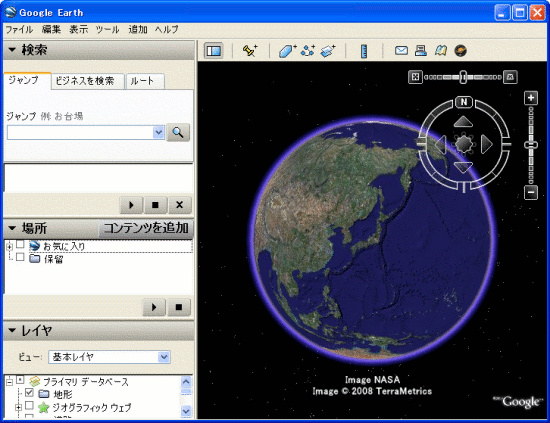Open the ヘルプ menu
Viewport: 550px width, 423px height.
pos(167,29)
